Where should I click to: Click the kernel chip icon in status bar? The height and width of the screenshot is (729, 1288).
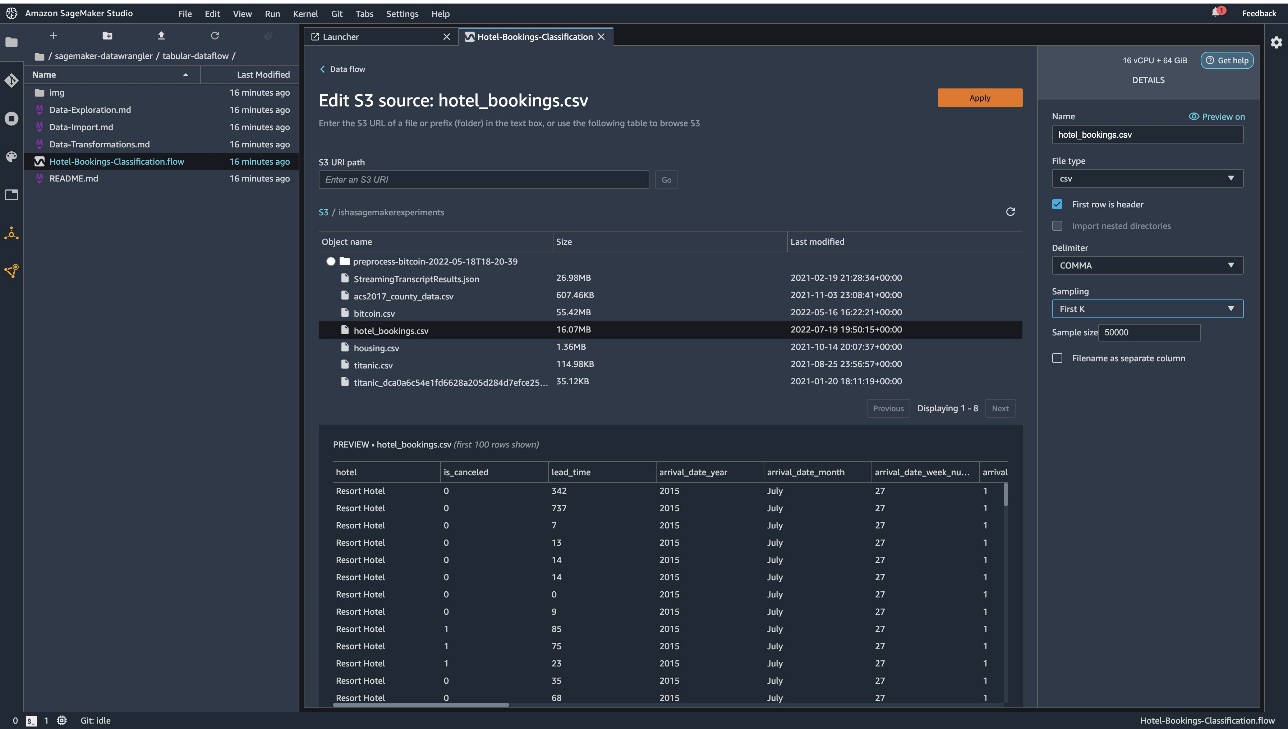(62, 720)
